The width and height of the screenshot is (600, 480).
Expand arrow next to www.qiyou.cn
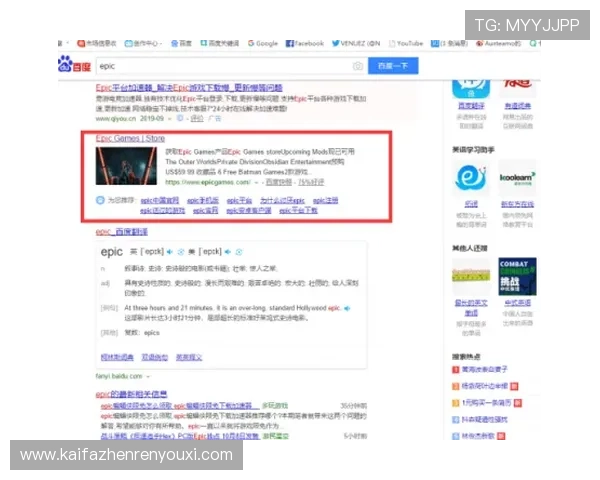169,119
